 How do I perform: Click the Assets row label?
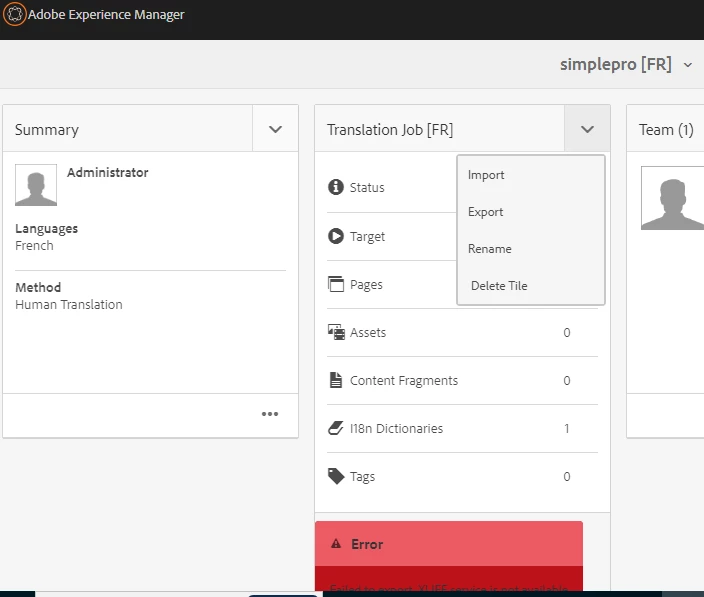click(x=368, y=332)
